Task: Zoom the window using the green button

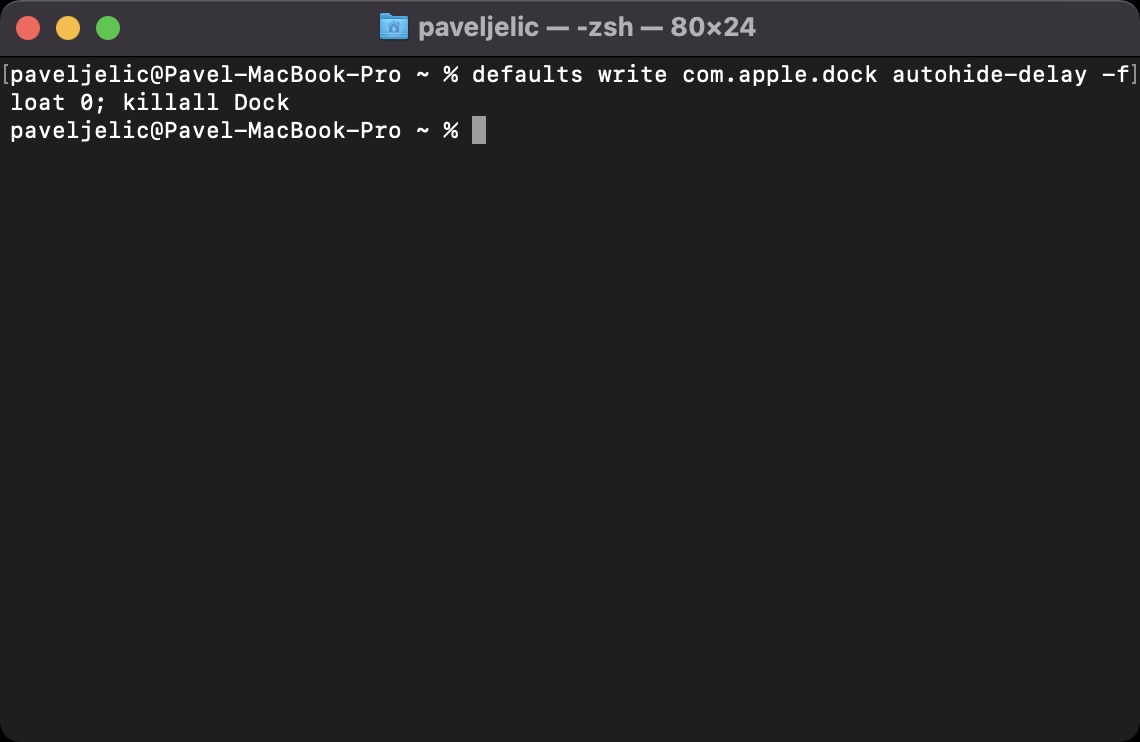Action: [x=108, y=28]
